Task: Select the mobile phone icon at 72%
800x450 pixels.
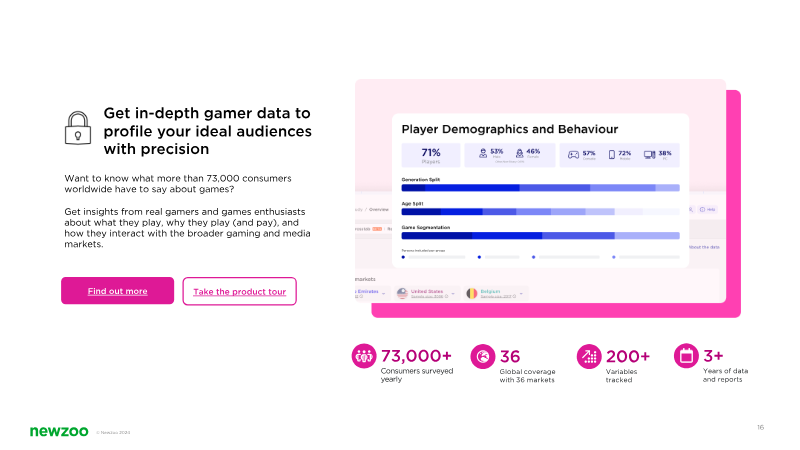Action: pyautogui.click(x=612, y=155)
